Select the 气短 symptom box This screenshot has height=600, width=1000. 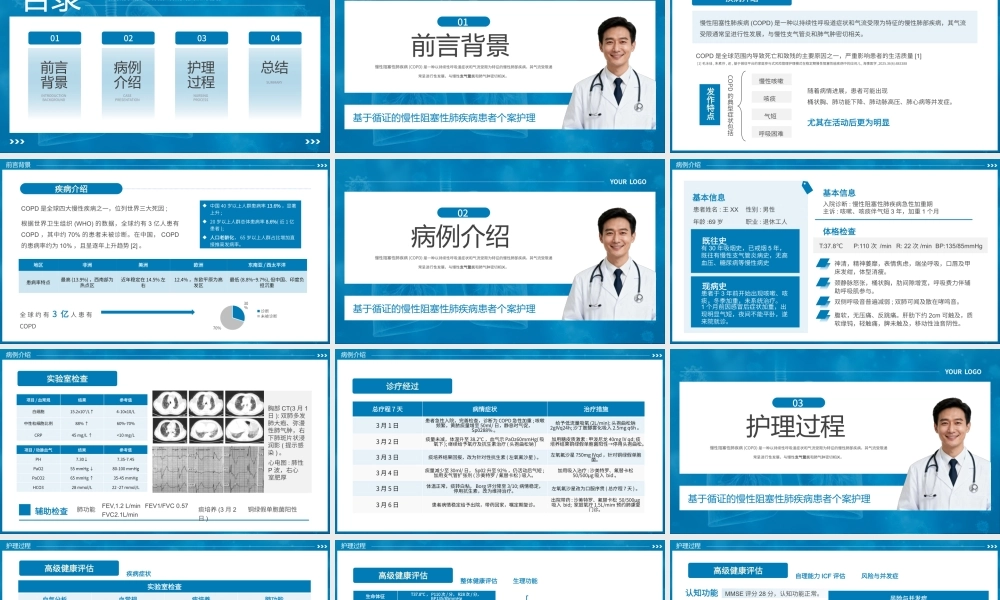click(x=771, y=115)
